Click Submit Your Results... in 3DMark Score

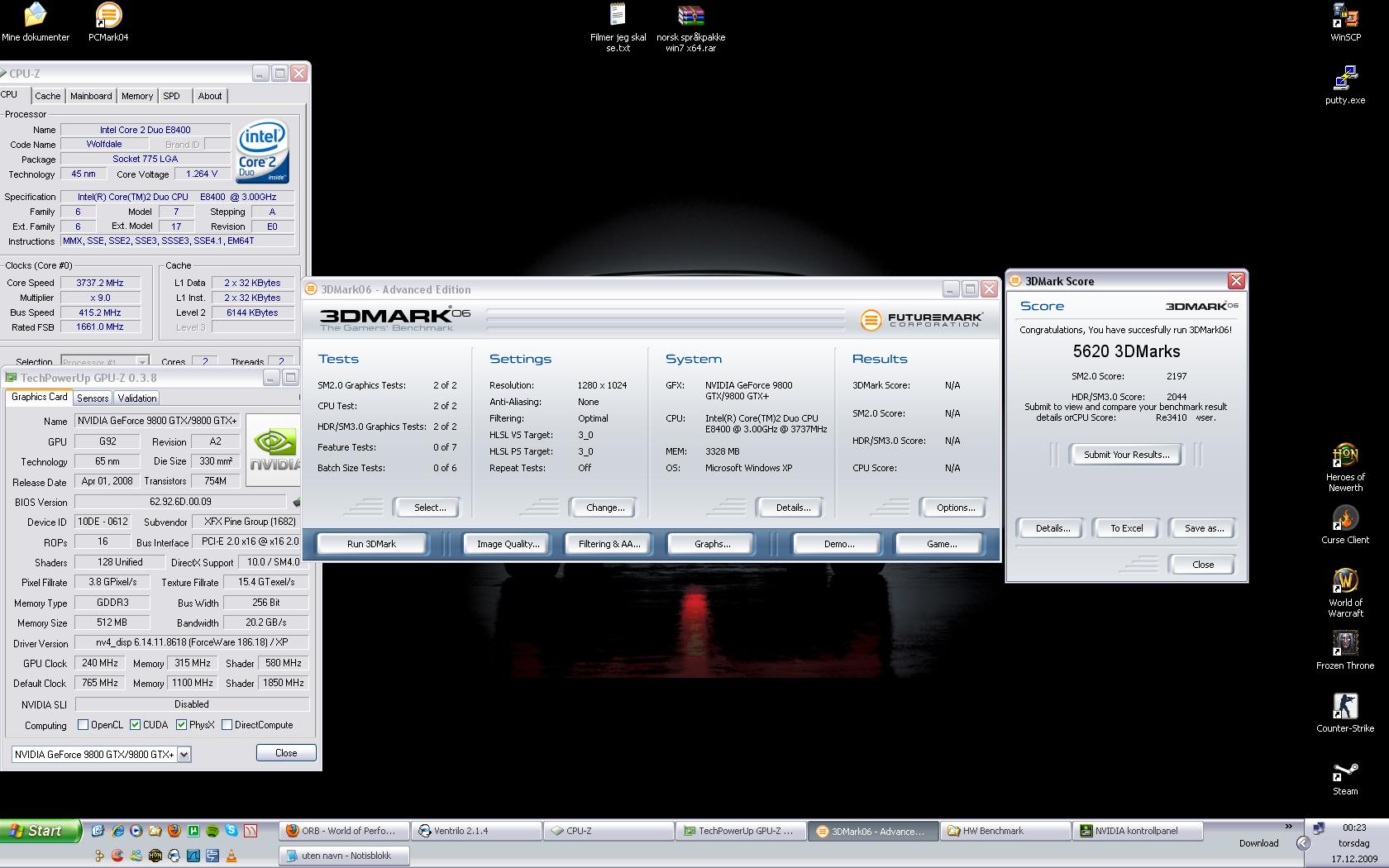[1126, 455]
